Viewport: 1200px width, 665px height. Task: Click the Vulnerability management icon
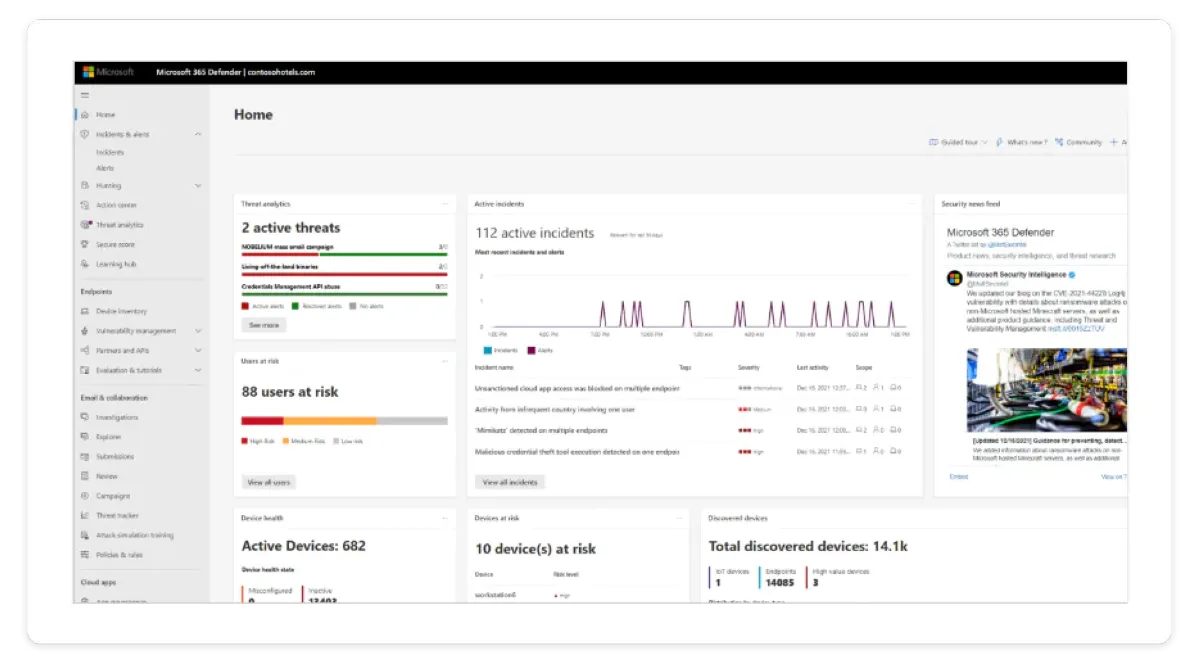pos(85,331)
